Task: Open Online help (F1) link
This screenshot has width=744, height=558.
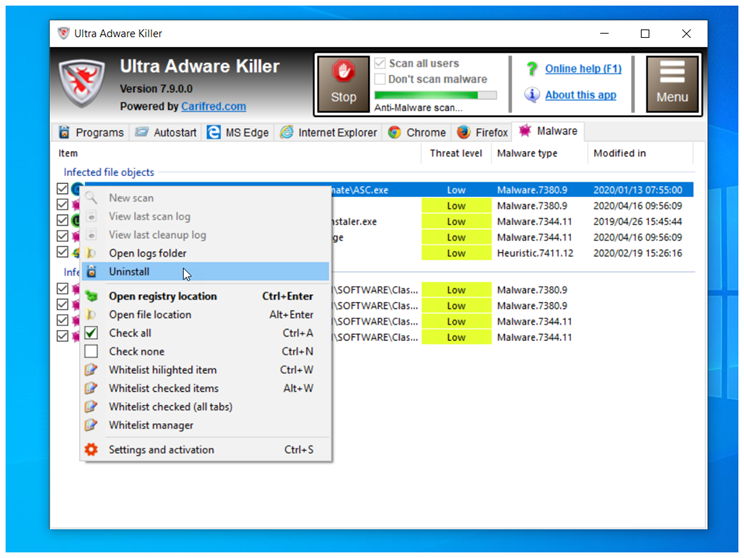Action: 583,69
